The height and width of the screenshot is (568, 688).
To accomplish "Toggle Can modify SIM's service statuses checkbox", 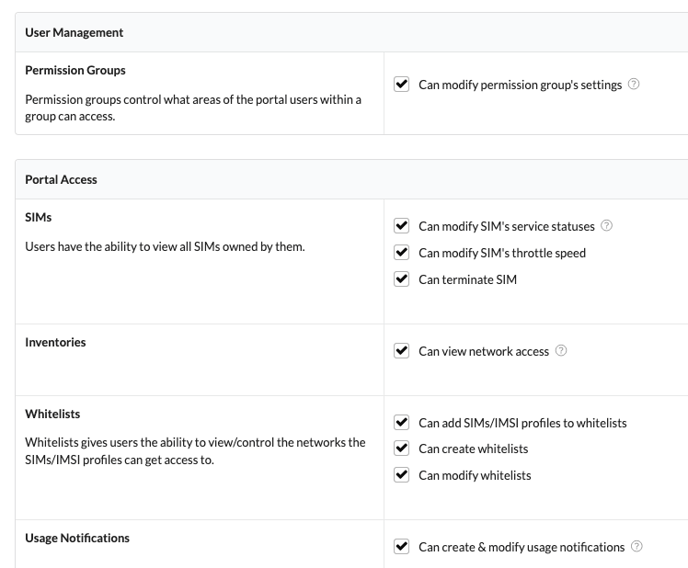I will click(x=402, y=226).
